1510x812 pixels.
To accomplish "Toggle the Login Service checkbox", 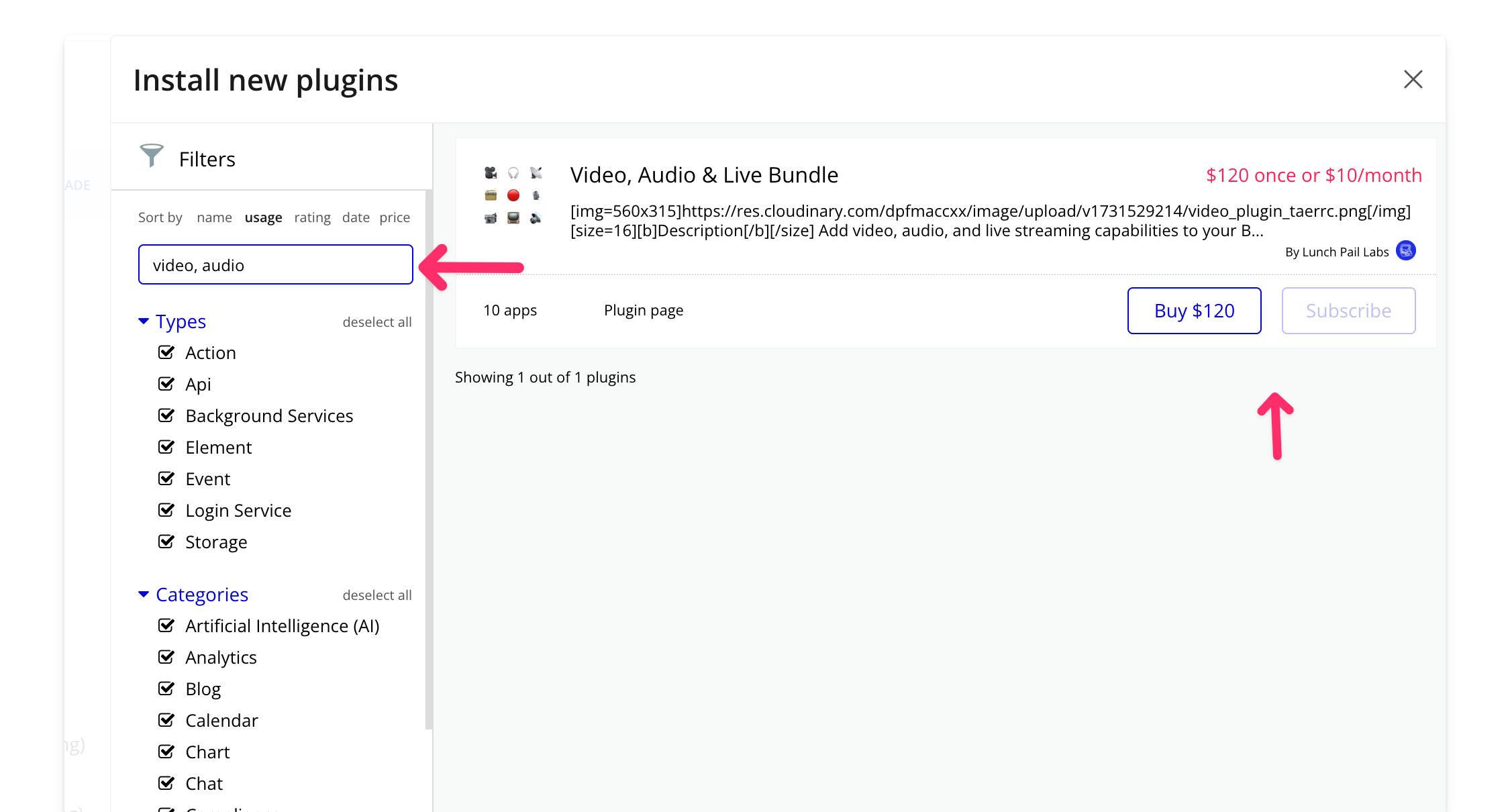I will (x=166, y=510).
